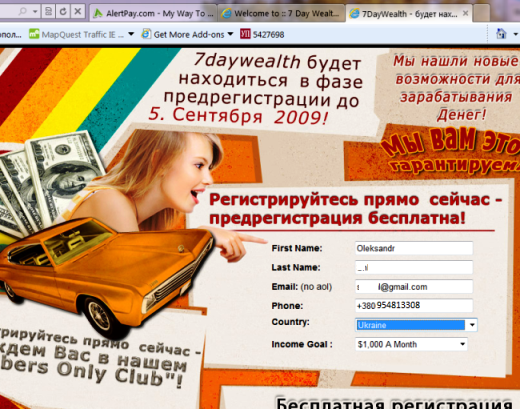Click the Home icon in command bar
Screen dimensions: 520x409
[x=501, y=34]
